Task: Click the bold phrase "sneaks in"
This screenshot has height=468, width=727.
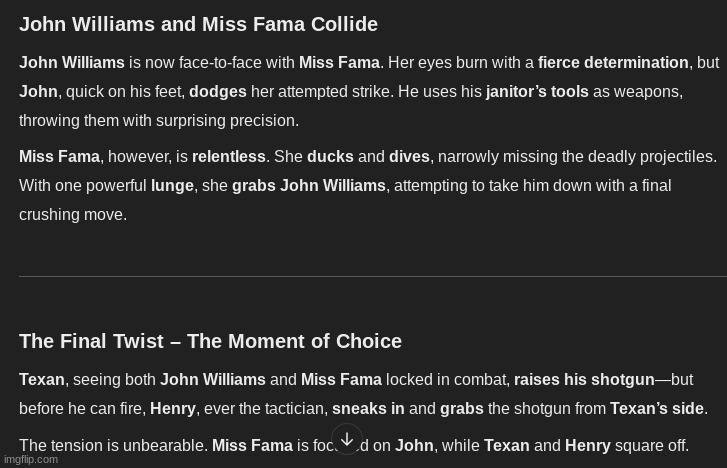Action: click(368, 409)
